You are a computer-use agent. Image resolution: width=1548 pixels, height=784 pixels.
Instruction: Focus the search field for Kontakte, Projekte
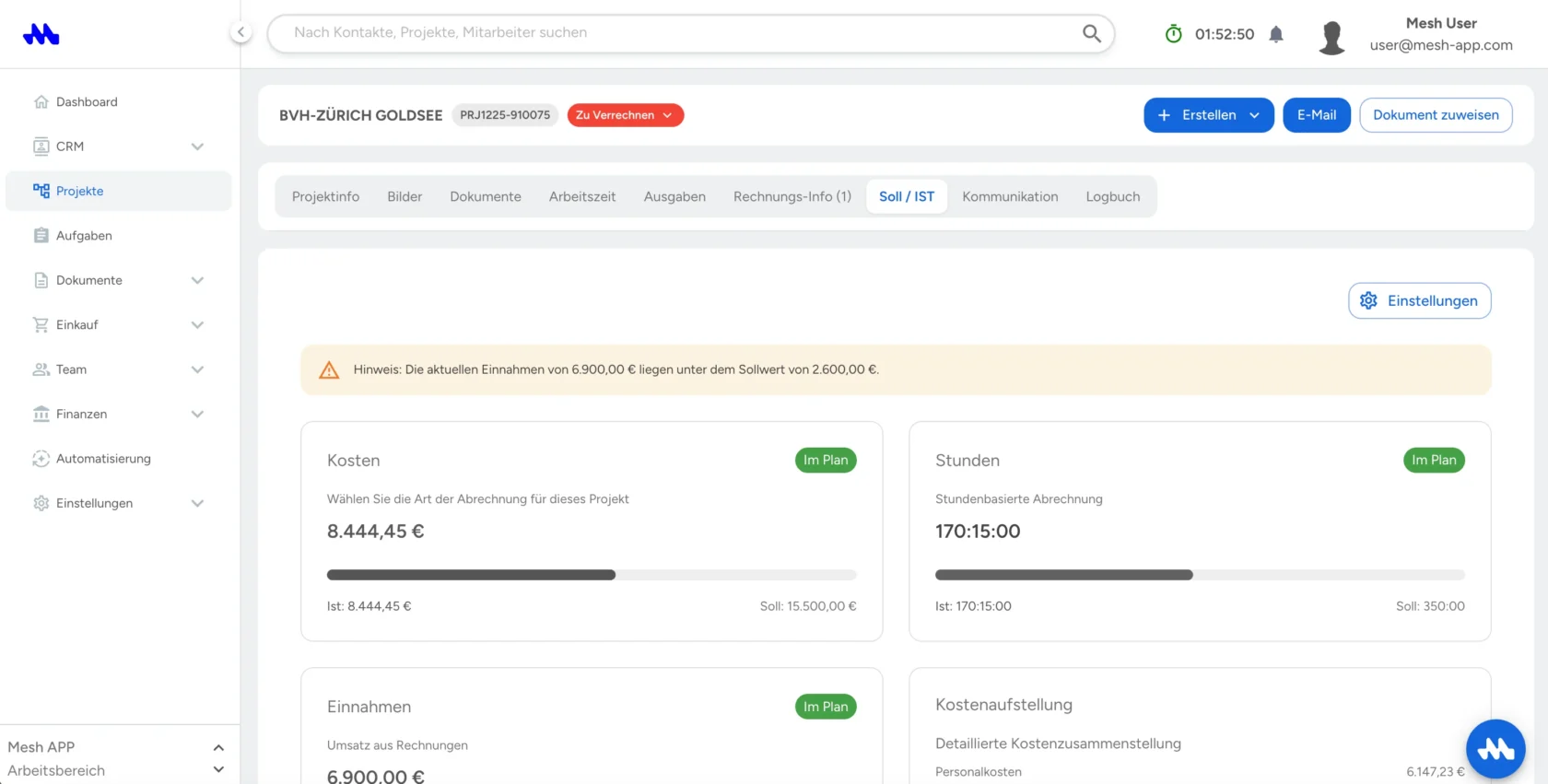click(x=691, y=33)
